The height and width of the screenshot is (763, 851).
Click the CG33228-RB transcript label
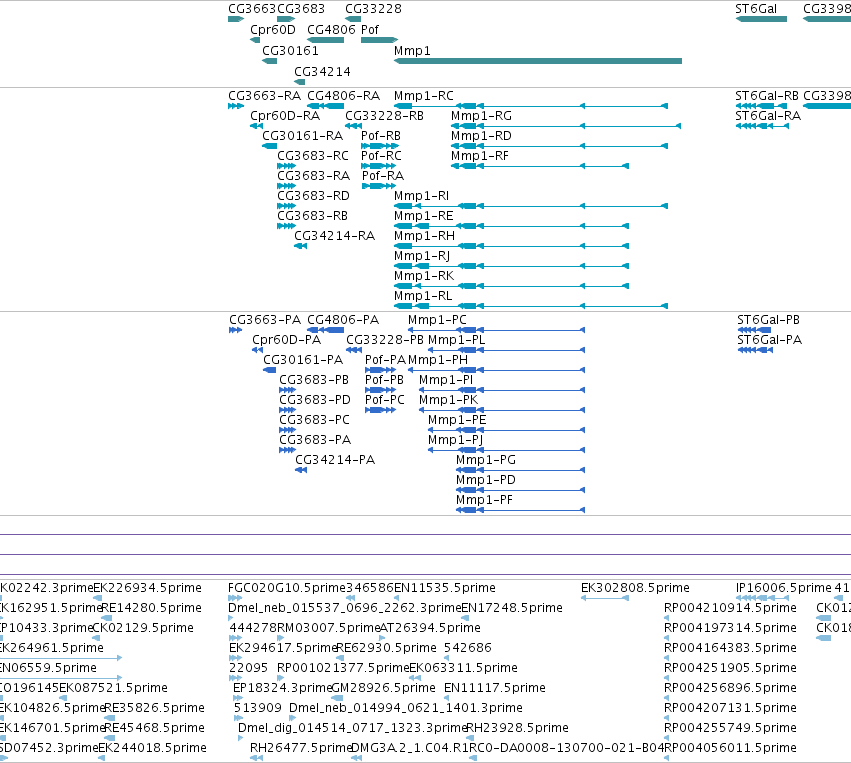pyautogui.click(x=384, y=116)
